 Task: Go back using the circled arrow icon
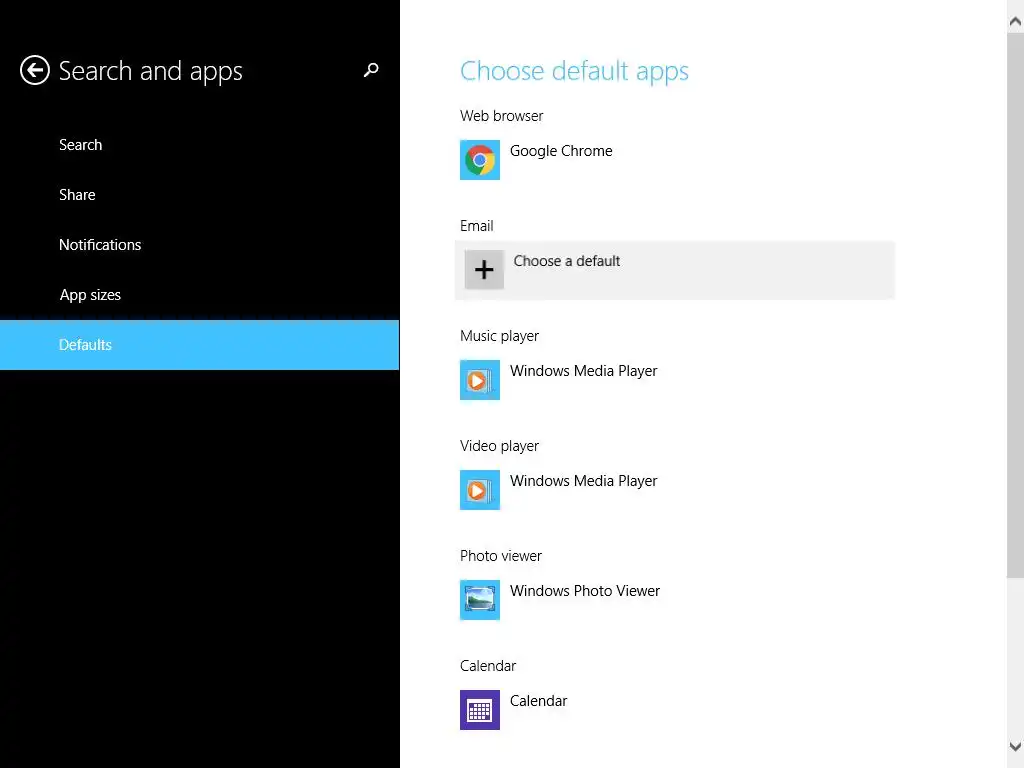click(35, 70)
